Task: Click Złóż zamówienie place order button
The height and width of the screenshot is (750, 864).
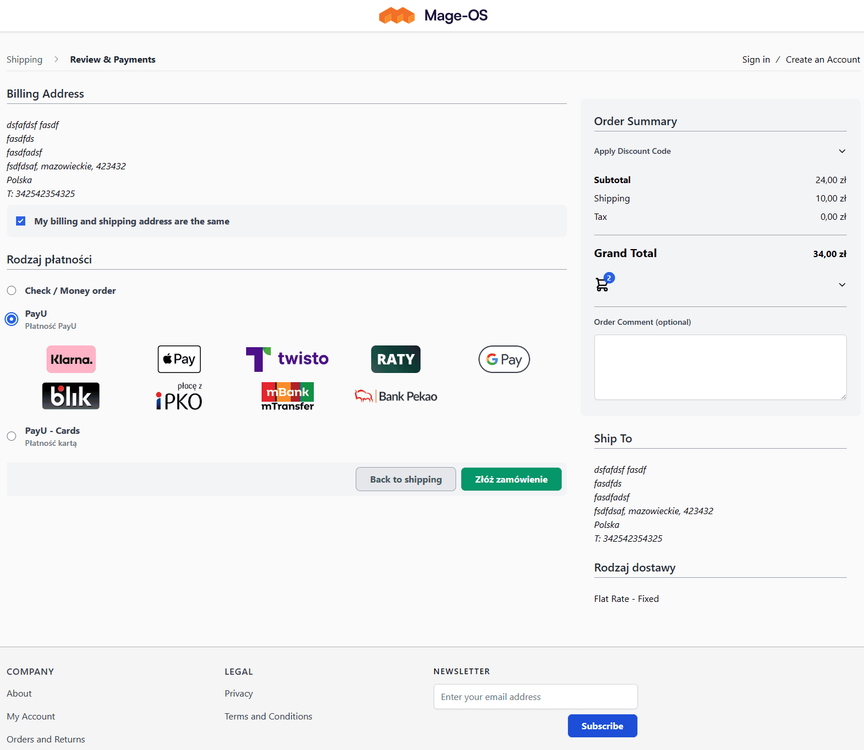Action: click(x=511, y=479)
